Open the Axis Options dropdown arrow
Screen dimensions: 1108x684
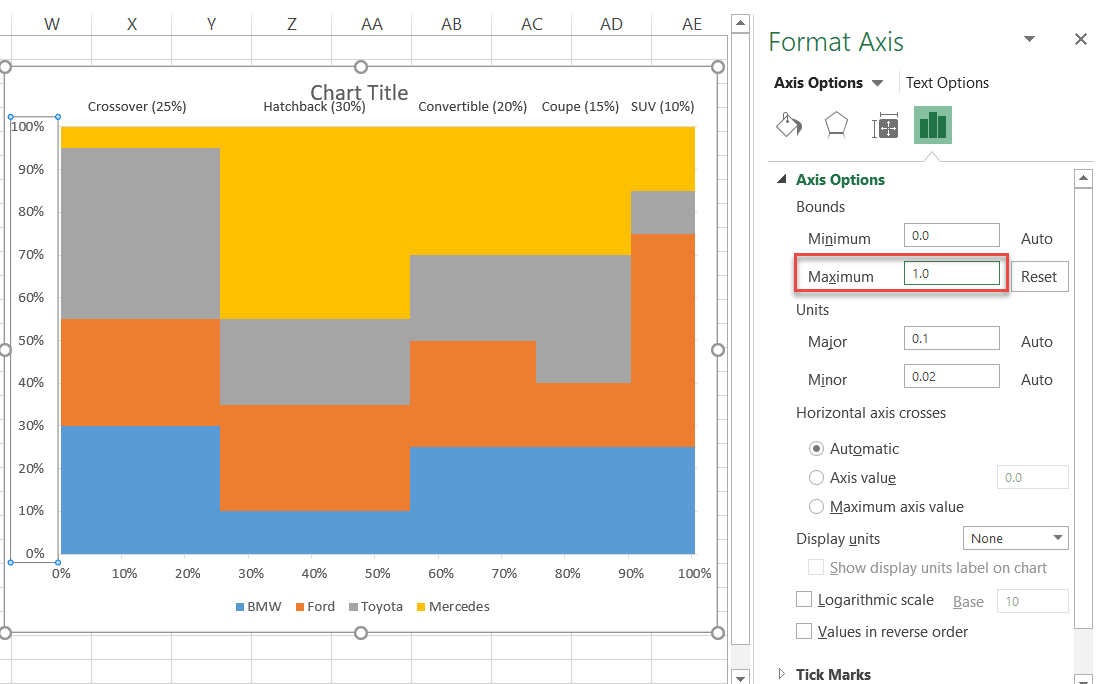[x=878, y=83]
